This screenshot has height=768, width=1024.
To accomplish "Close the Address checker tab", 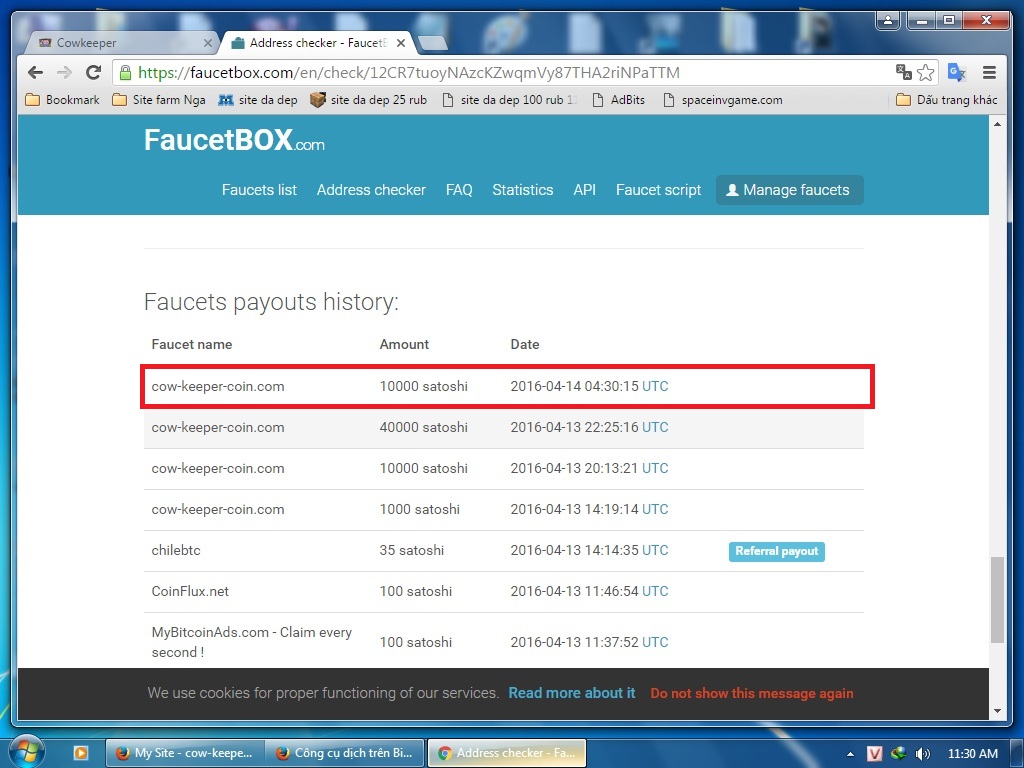I will [x=401, y=43].
